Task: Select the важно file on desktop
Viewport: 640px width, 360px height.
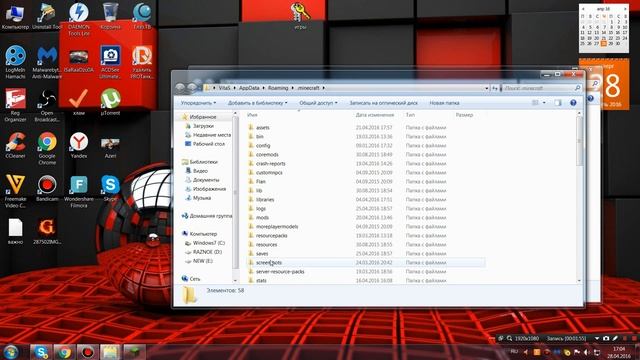Action: (15, 231)
